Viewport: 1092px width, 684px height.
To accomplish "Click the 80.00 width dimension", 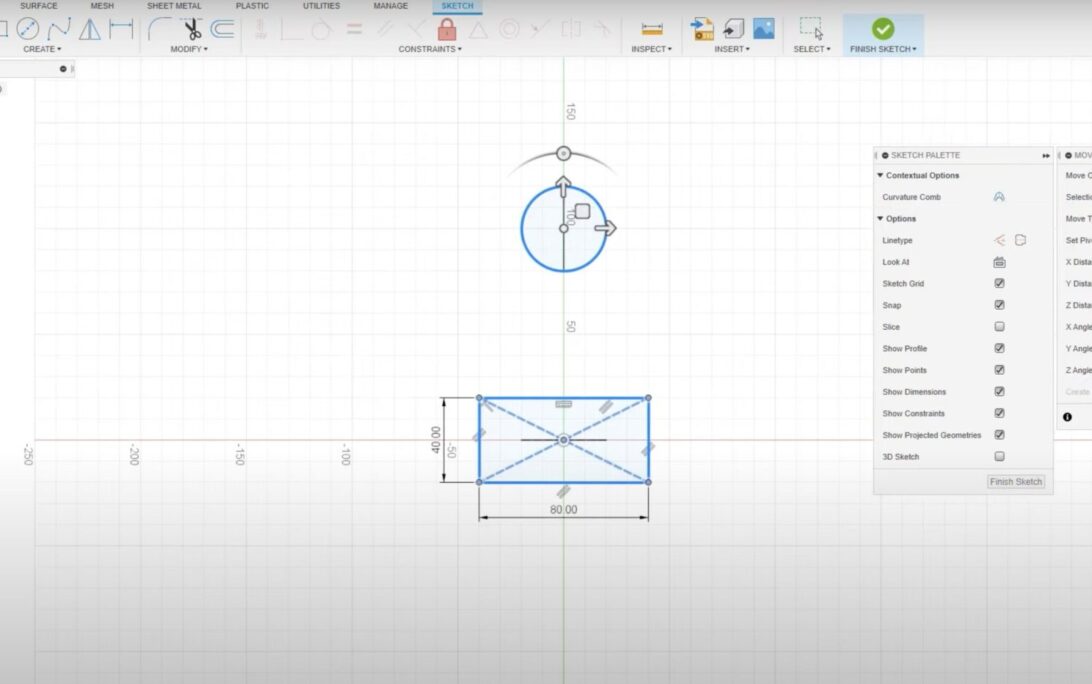I will point(564,510).
